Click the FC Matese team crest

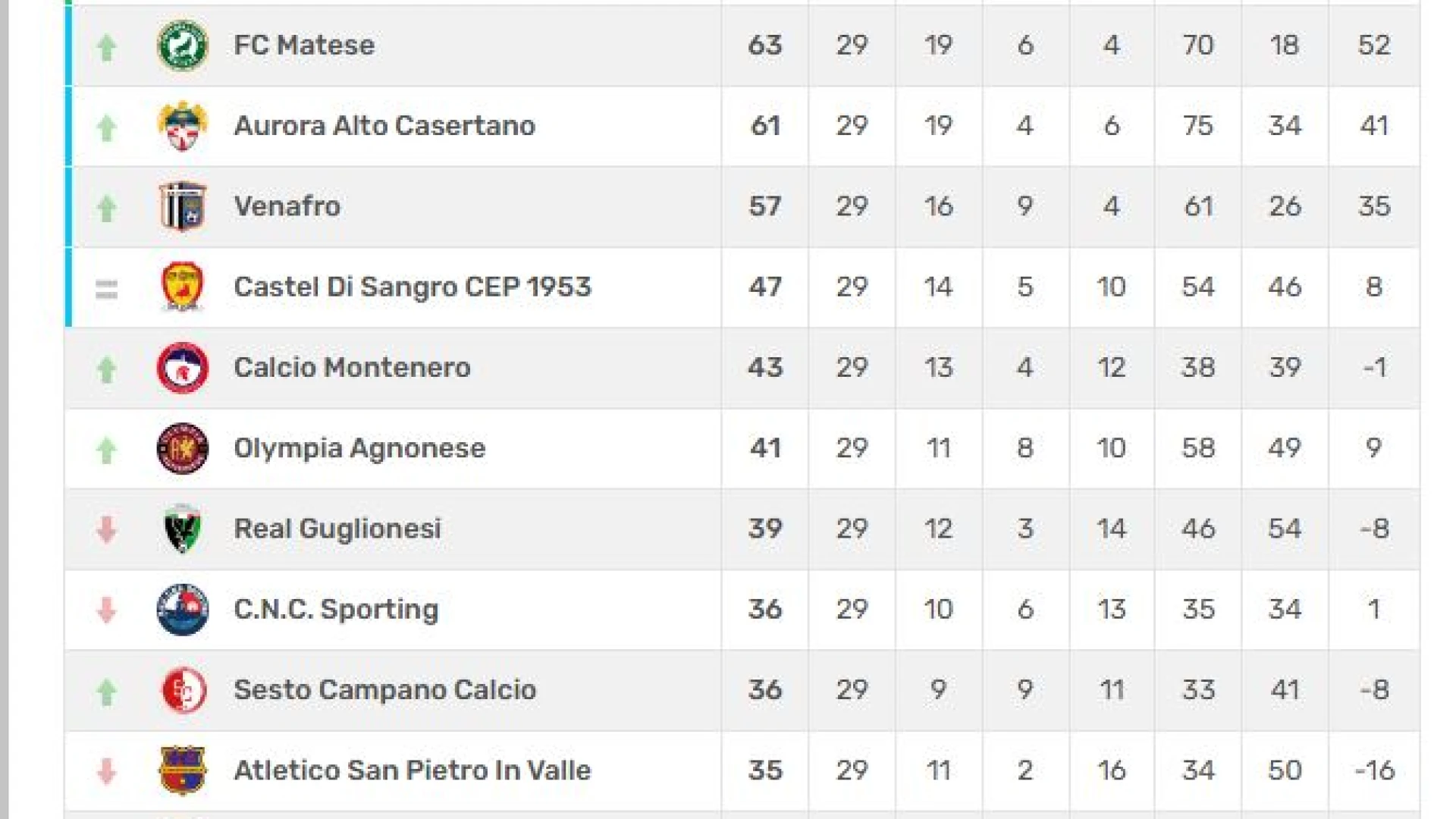point(182,45)
